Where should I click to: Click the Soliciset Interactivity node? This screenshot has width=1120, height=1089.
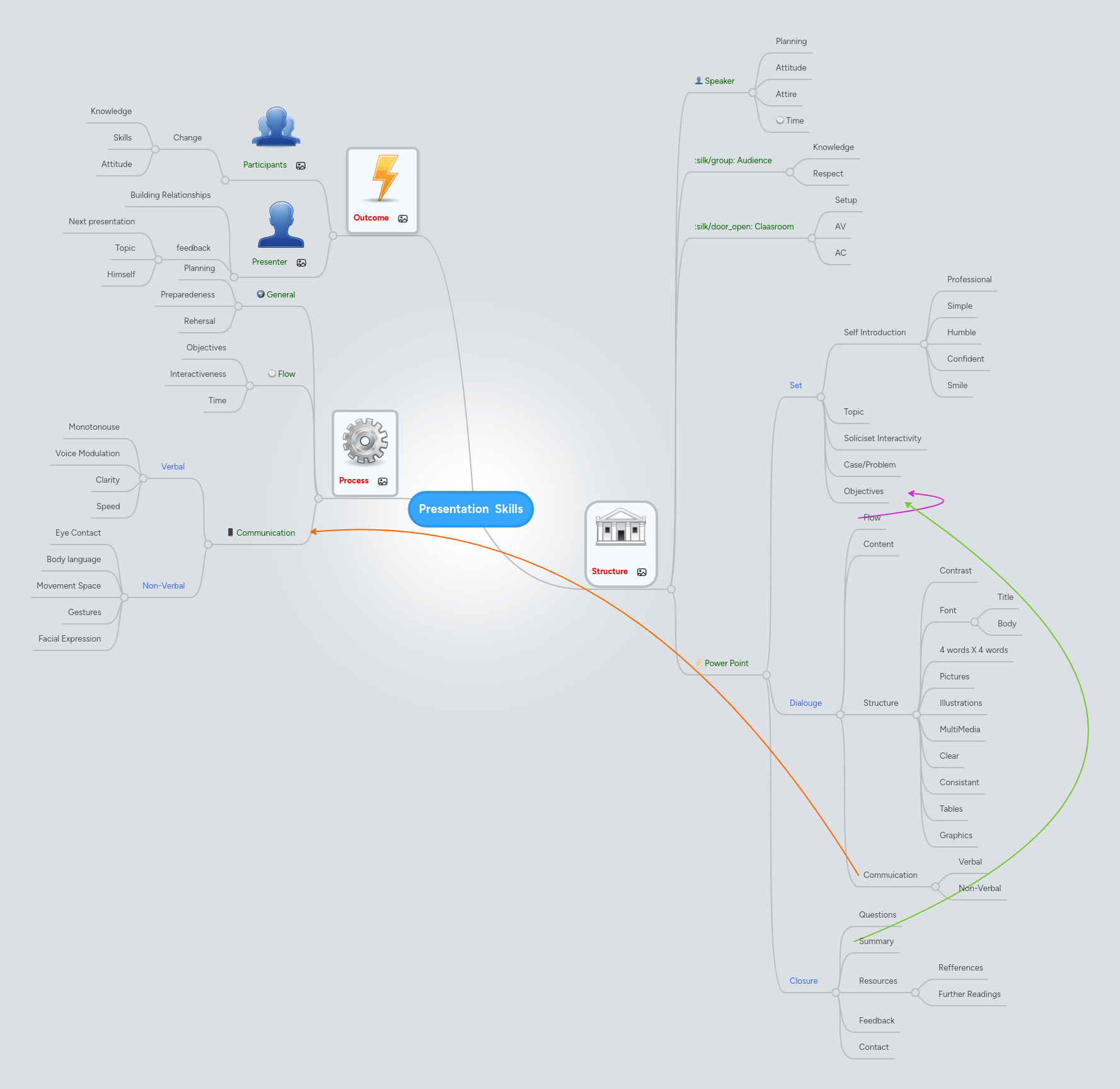pos(882,438)
